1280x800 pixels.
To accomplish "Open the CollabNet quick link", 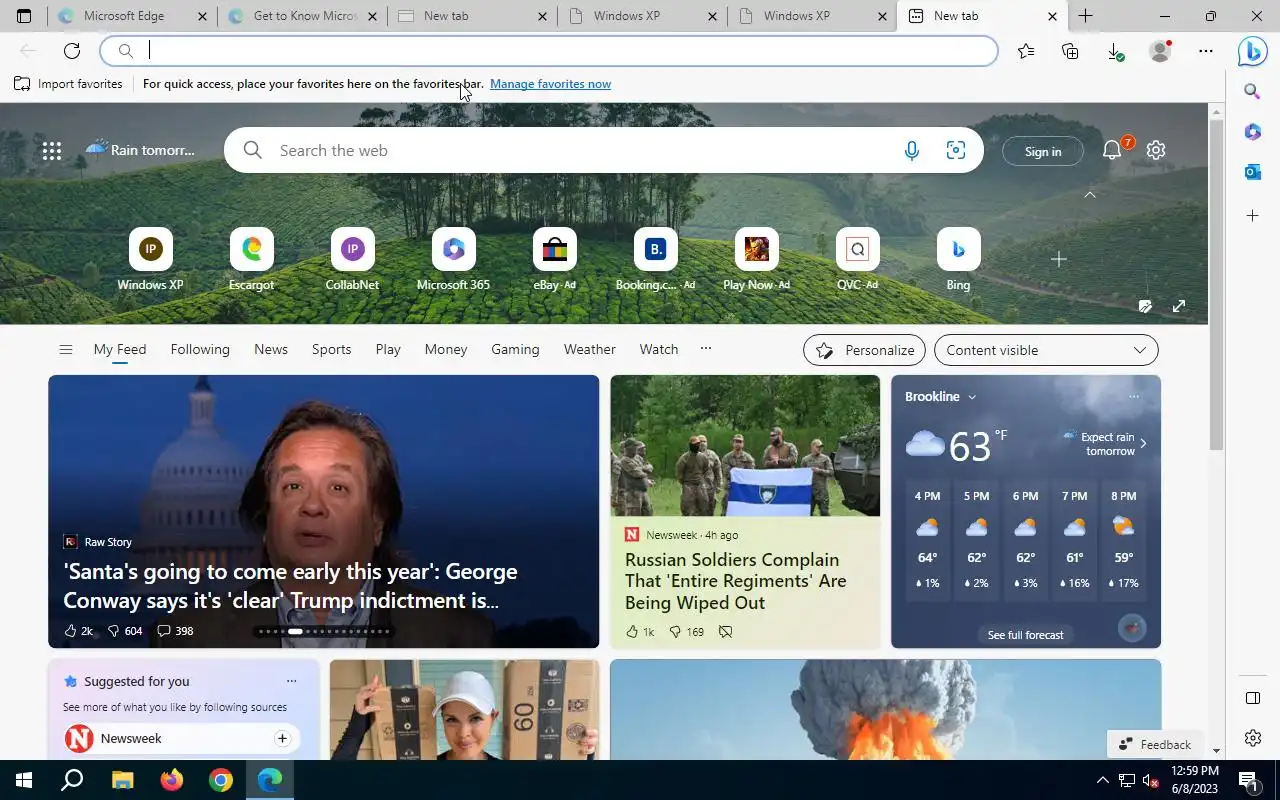I will click(352, 260).
